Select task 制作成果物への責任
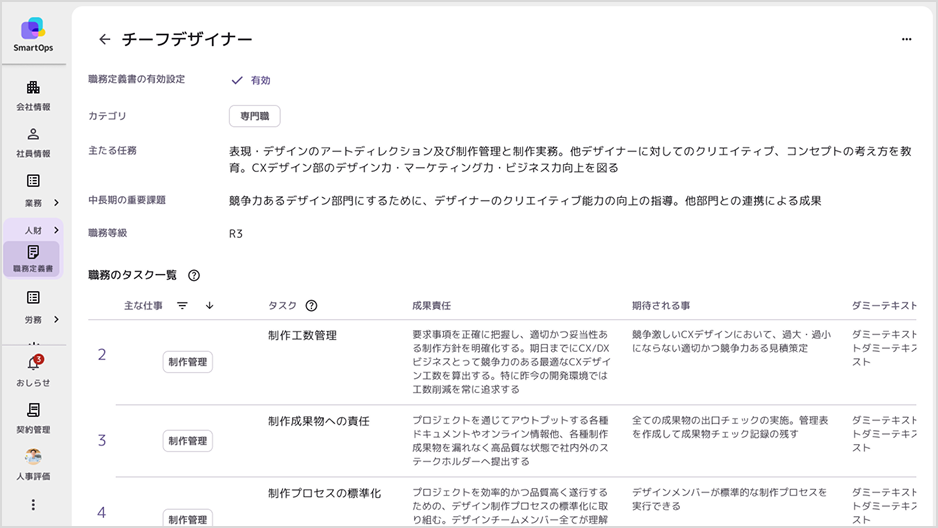Screen dimensions: 938x528 (x=319, y=422)
